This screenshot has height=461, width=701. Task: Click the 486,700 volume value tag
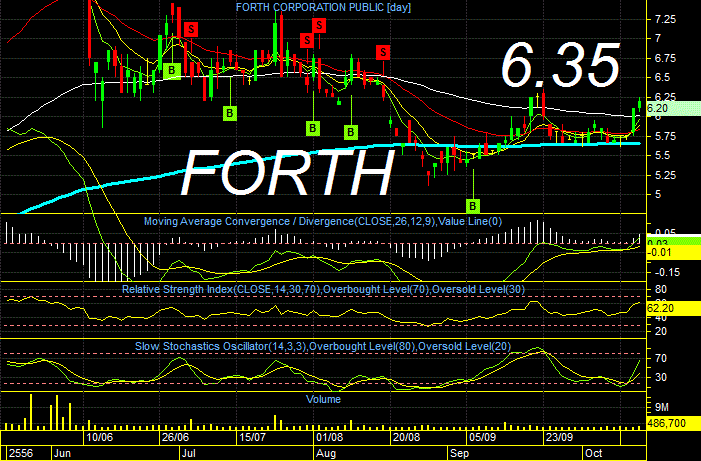tap(674, 423)
